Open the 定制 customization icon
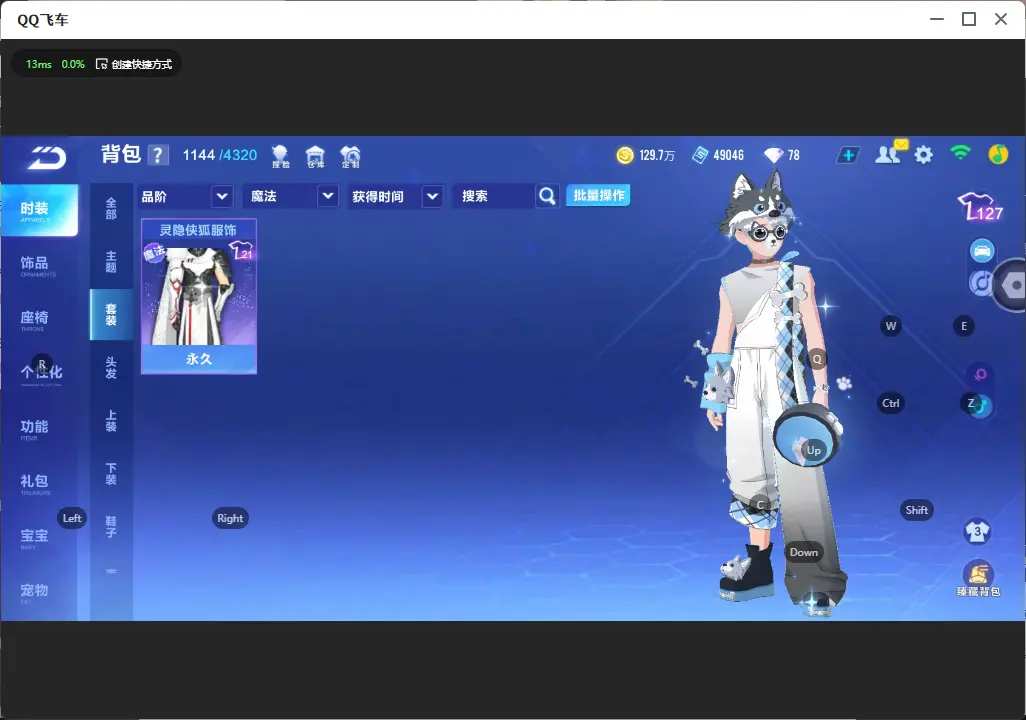The height and width of the screenshot is (720, 1026). coord(351,156)
